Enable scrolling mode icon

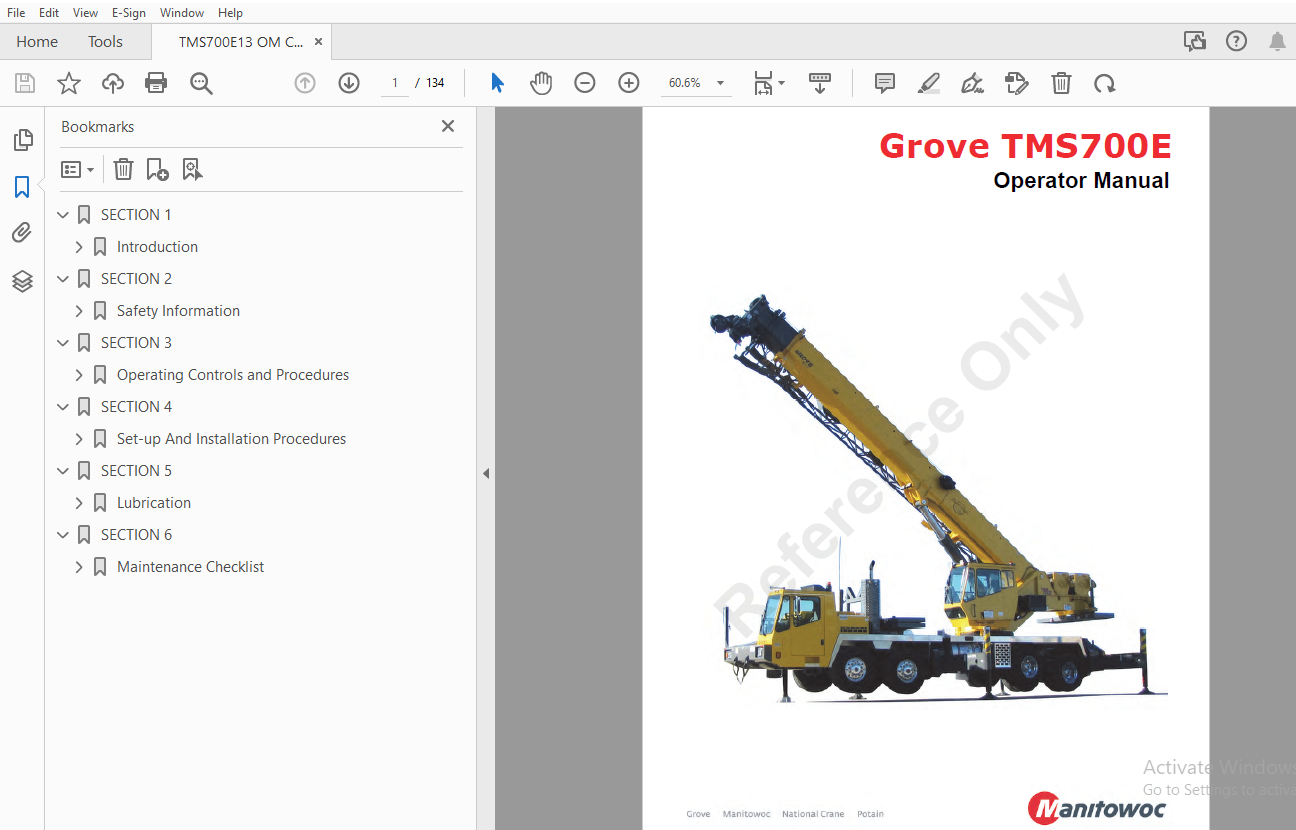tap(820, 83)
